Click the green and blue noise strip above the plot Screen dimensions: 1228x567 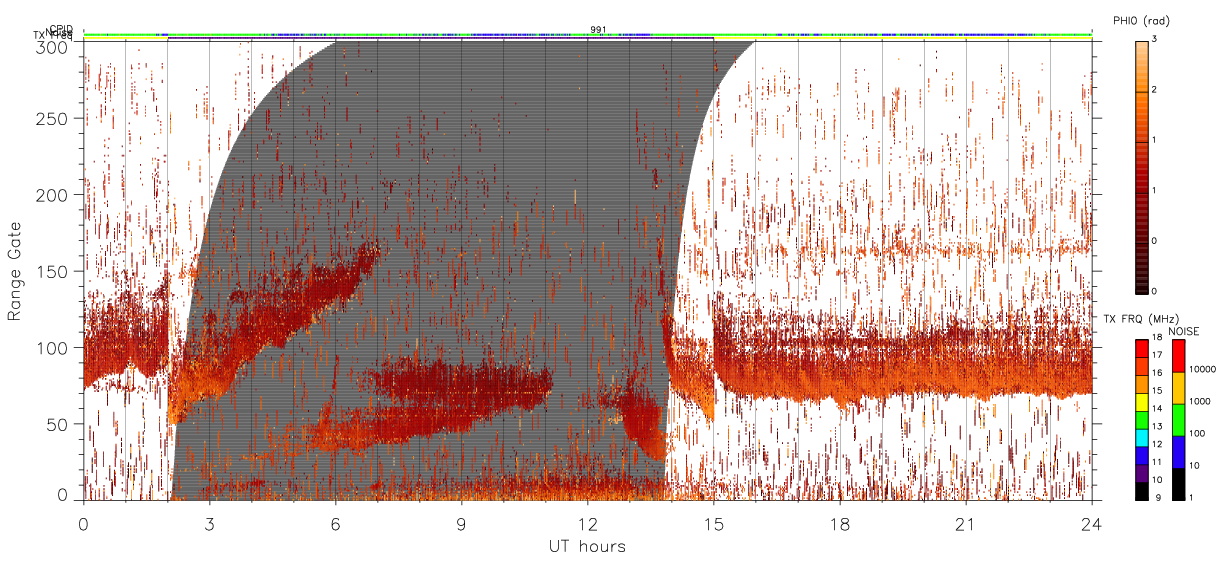pos(587,35)
